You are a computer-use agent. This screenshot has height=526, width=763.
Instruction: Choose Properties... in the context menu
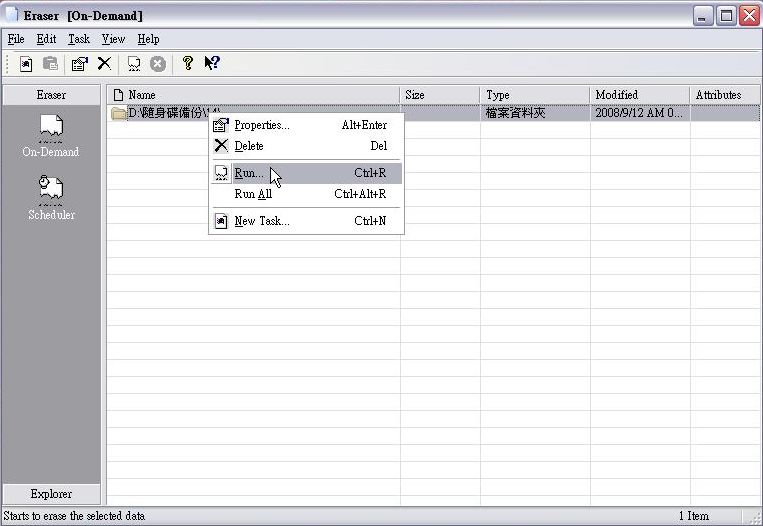pyautogui.click(x=307, y=125)
